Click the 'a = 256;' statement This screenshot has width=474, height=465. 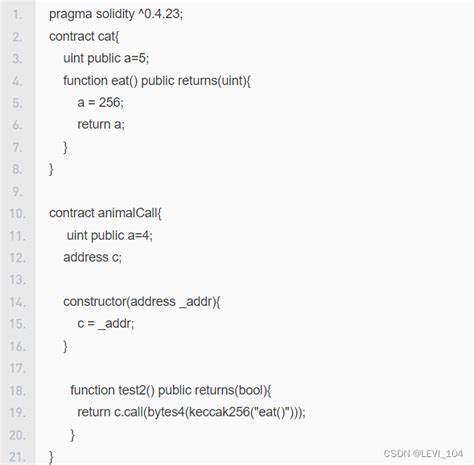[100, 103]
